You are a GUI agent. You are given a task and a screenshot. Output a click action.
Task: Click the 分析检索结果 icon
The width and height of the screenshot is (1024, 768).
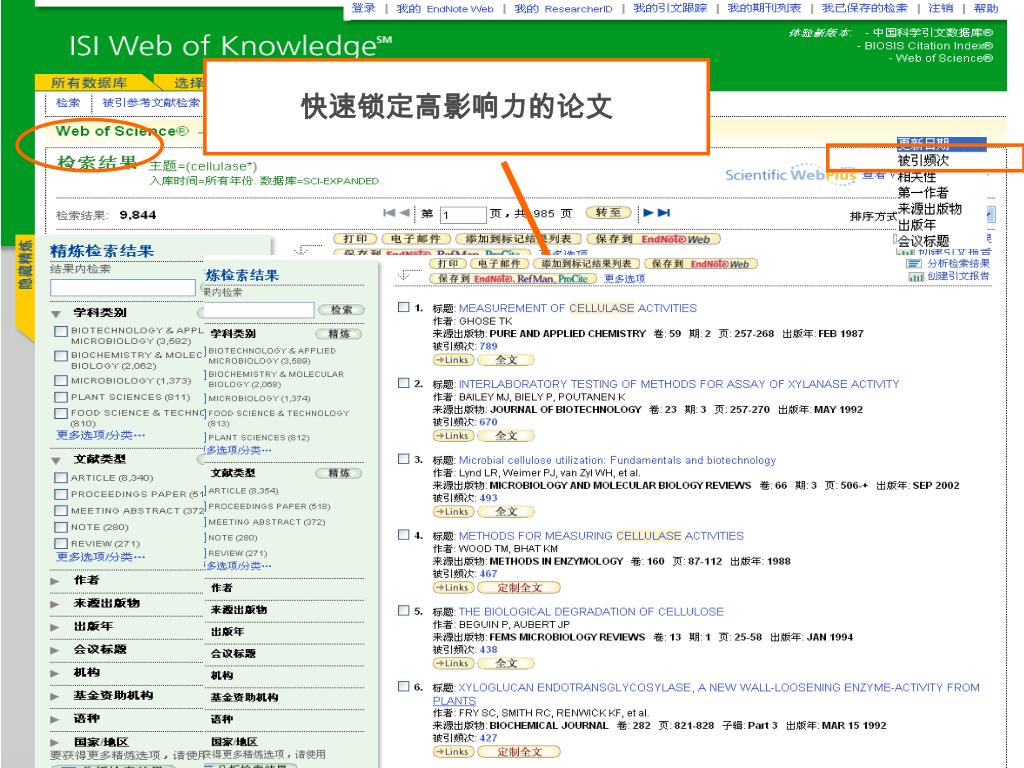click(x=914, y=264)
